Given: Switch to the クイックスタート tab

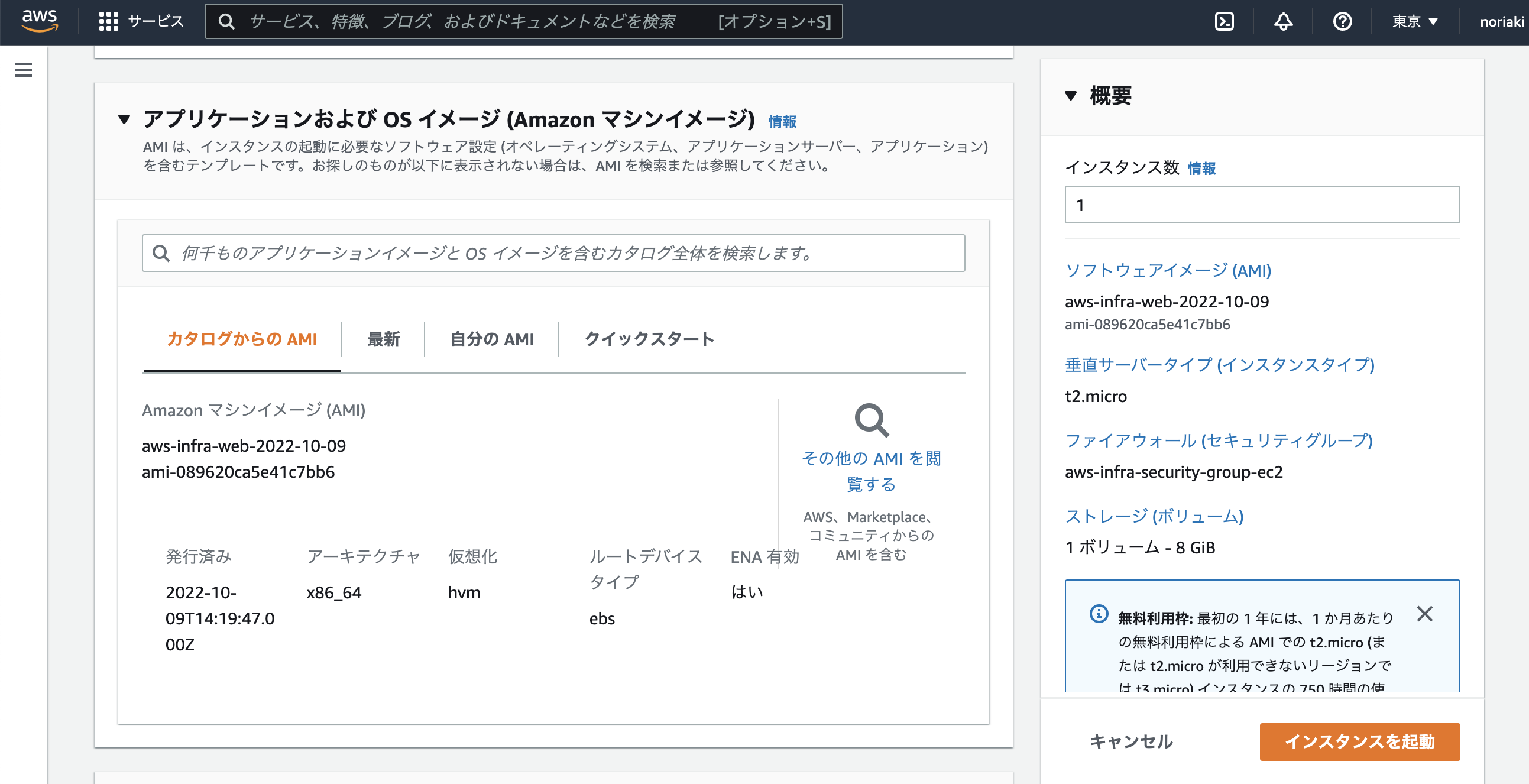Looking at the screenshot, I should pos(649,339).
